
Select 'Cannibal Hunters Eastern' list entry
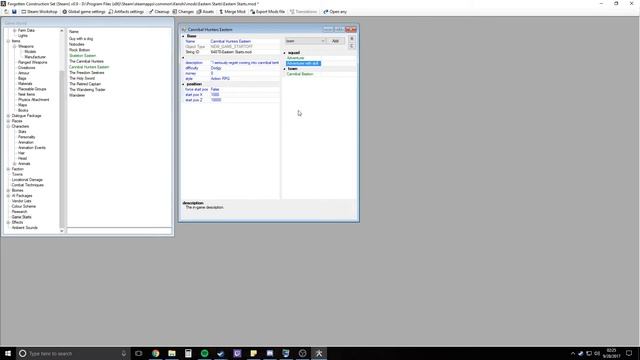pyautogui.click(x=89, y=67)
